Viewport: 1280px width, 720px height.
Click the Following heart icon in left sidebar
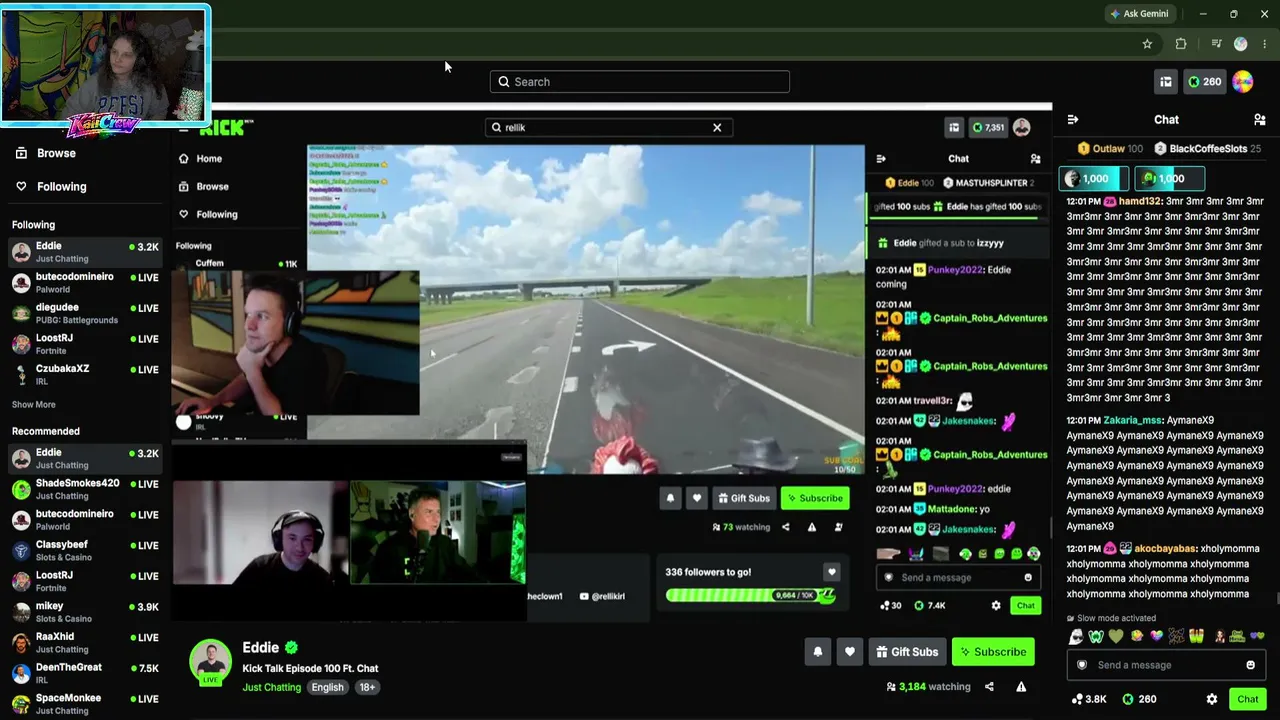pos(21,186)
